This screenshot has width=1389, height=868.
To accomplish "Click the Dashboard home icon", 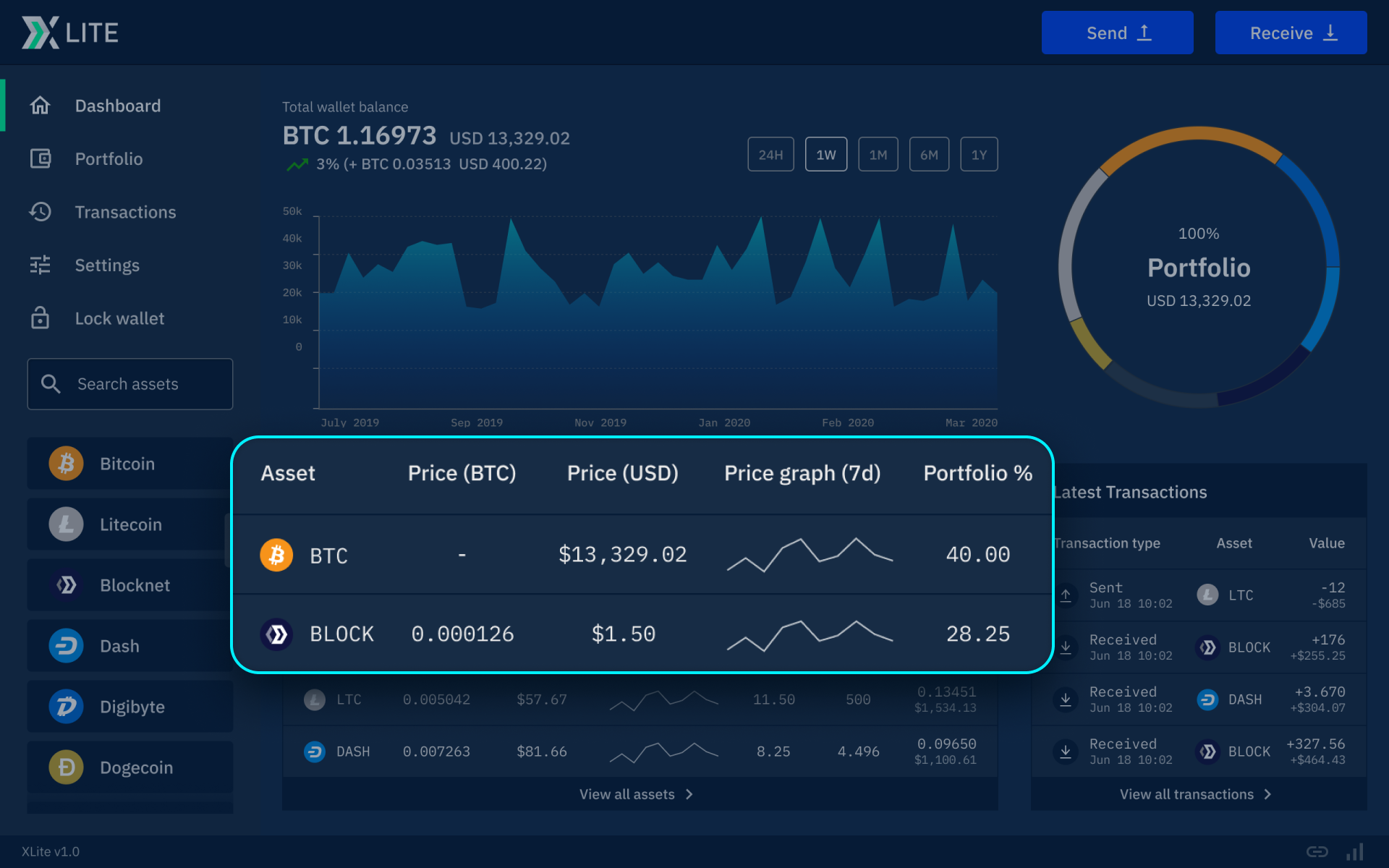I will (x=40, y=106).
